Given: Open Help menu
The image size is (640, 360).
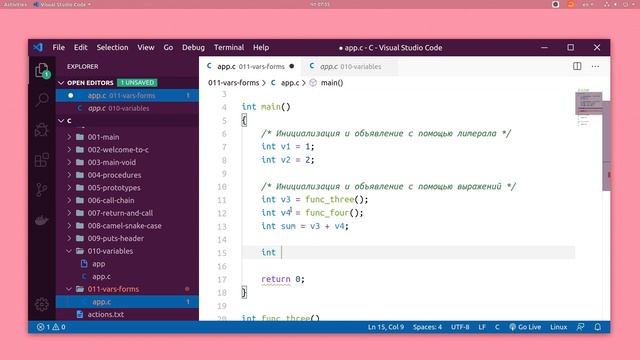Looking at the screenshot, I should (x=261, y=47).
